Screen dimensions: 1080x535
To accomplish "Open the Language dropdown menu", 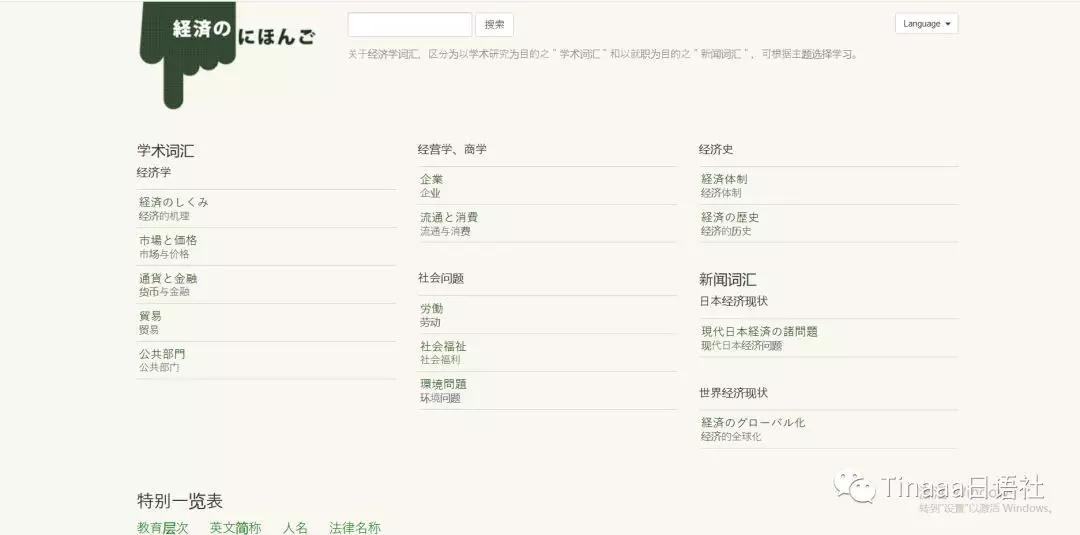I will [926, 24].
